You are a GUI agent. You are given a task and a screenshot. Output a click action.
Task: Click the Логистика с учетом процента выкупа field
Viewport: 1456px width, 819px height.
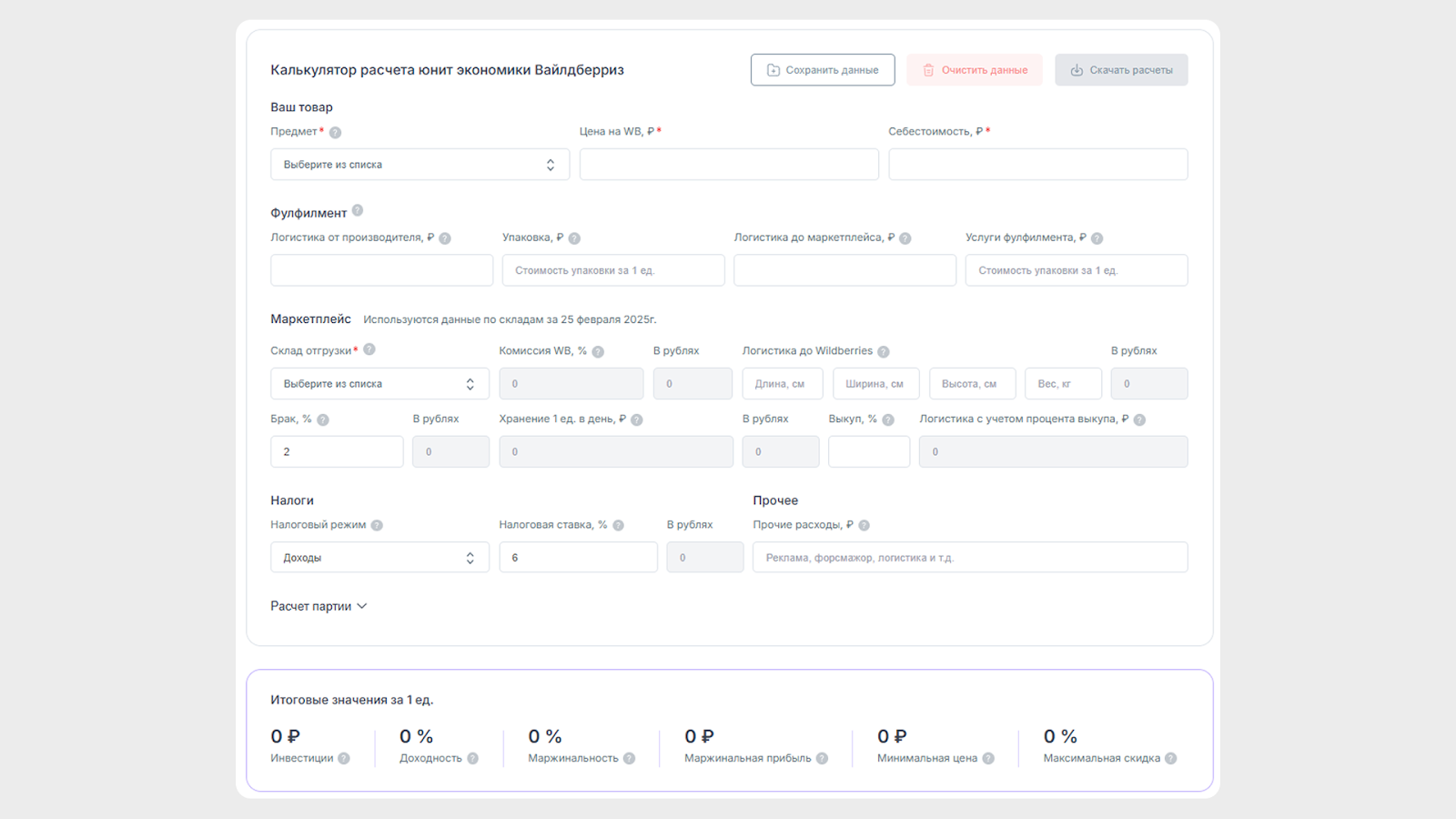point(1053,451)
